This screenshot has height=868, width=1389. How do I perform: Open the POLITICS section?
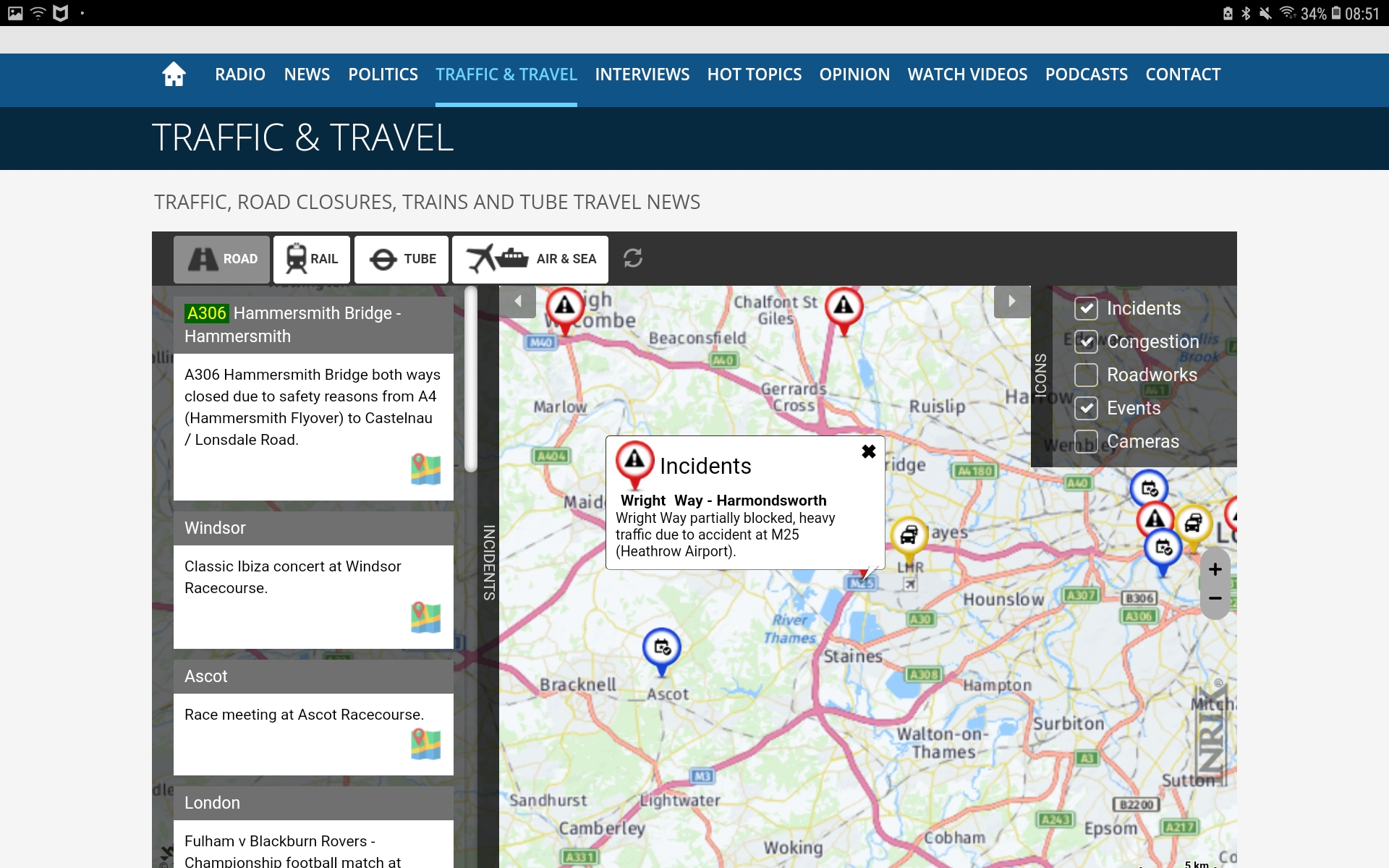click(383, 75)
